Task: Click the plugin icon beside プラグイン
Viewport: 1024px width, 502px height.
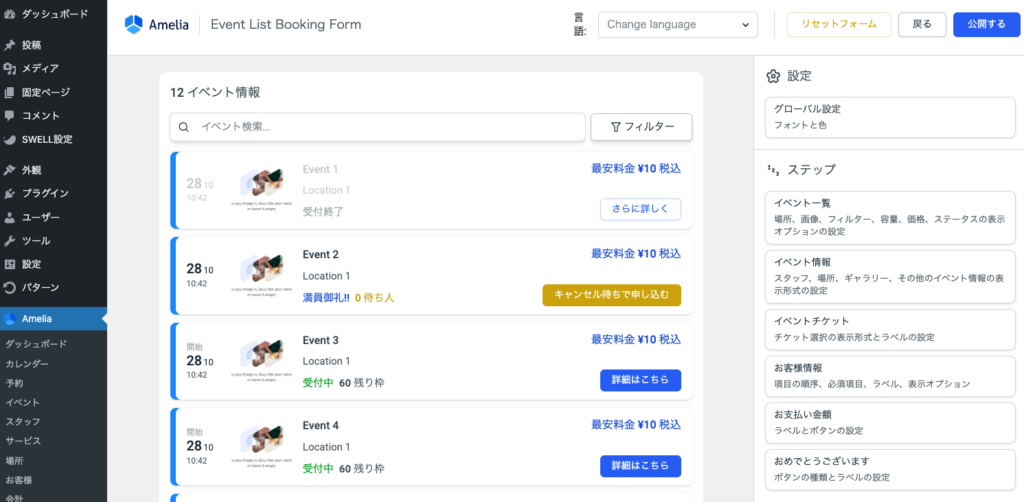Action: pos(10,193)
